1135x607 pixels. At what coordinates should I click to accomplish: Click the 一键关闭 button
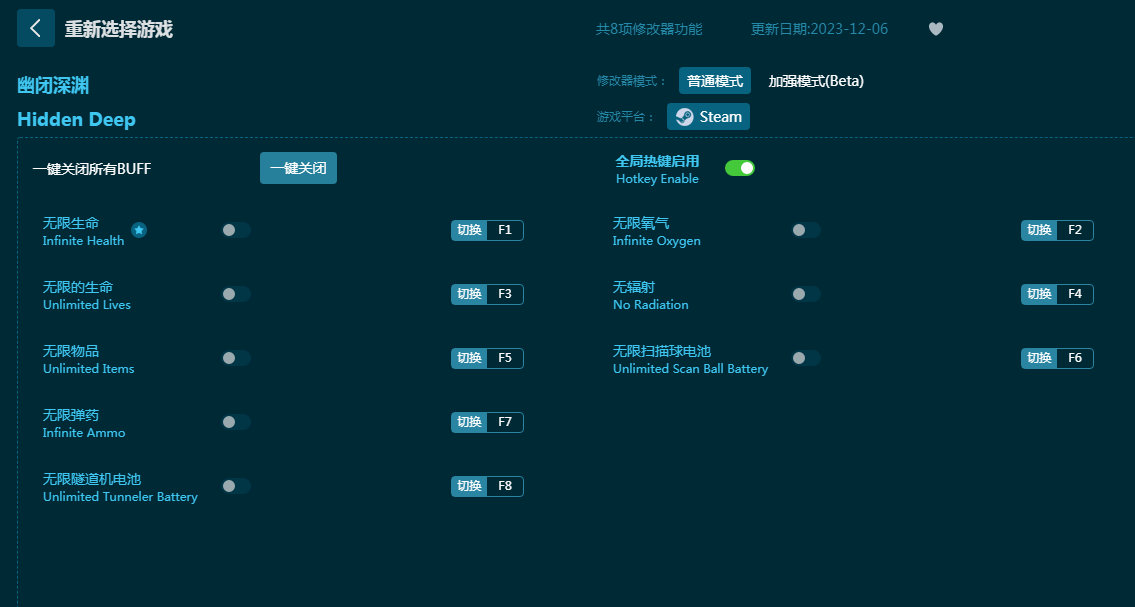[x=298, y=169]
